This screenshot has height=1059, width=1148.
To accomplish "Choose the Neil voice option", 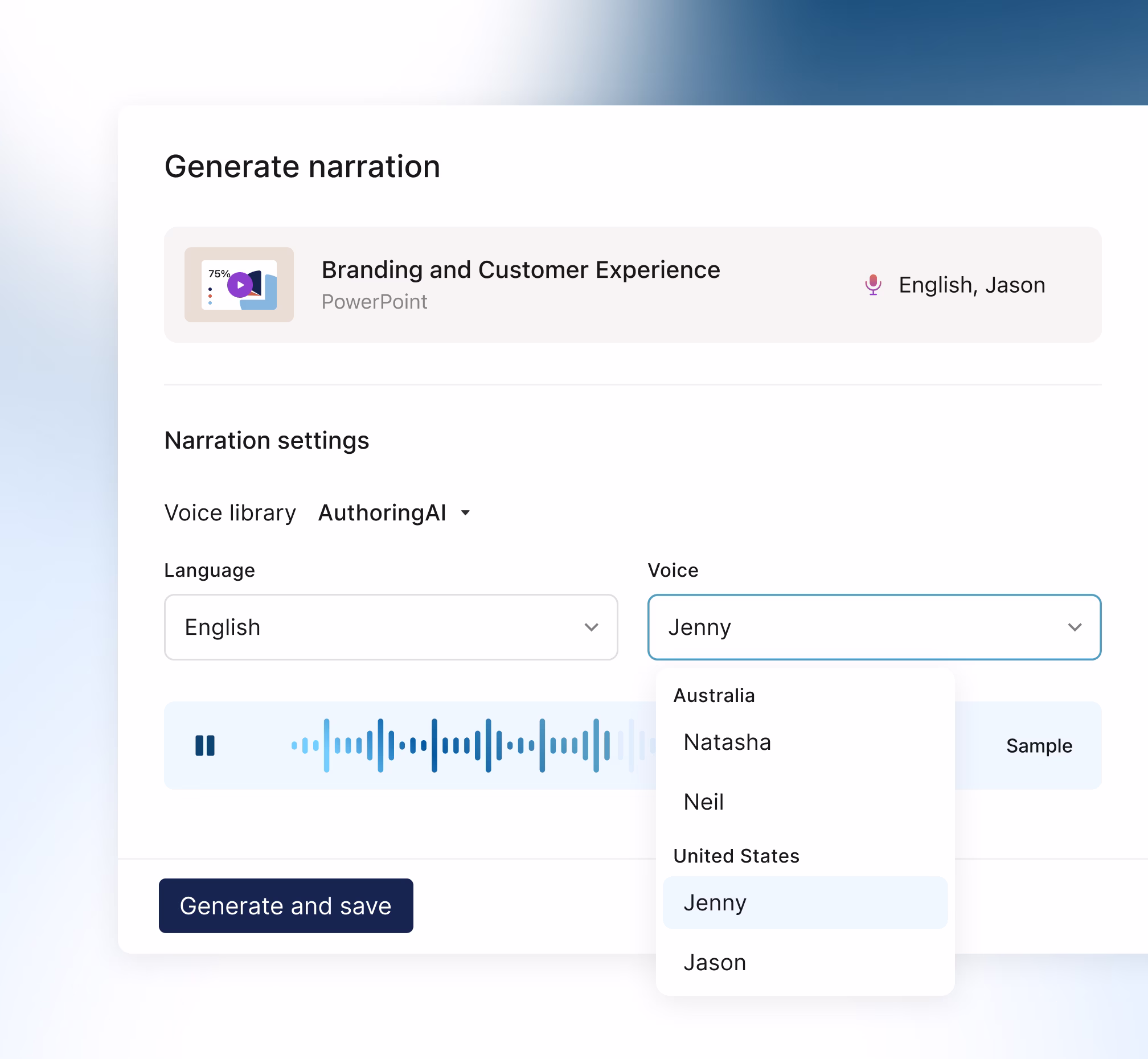I will click(805, 802).
